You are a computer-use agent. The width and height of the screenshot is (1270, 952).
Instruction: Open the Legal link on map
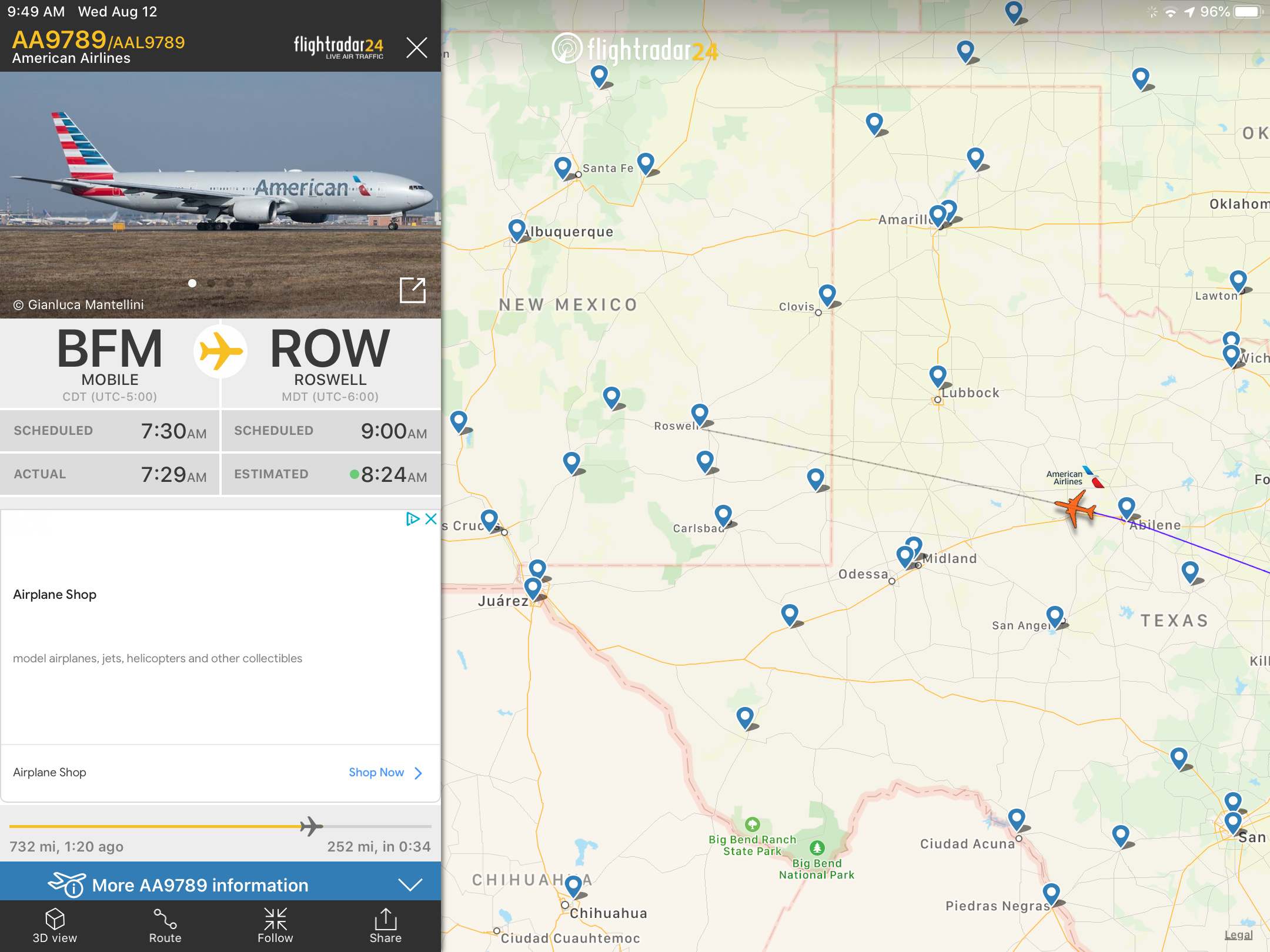click(x=1238, y=935)
